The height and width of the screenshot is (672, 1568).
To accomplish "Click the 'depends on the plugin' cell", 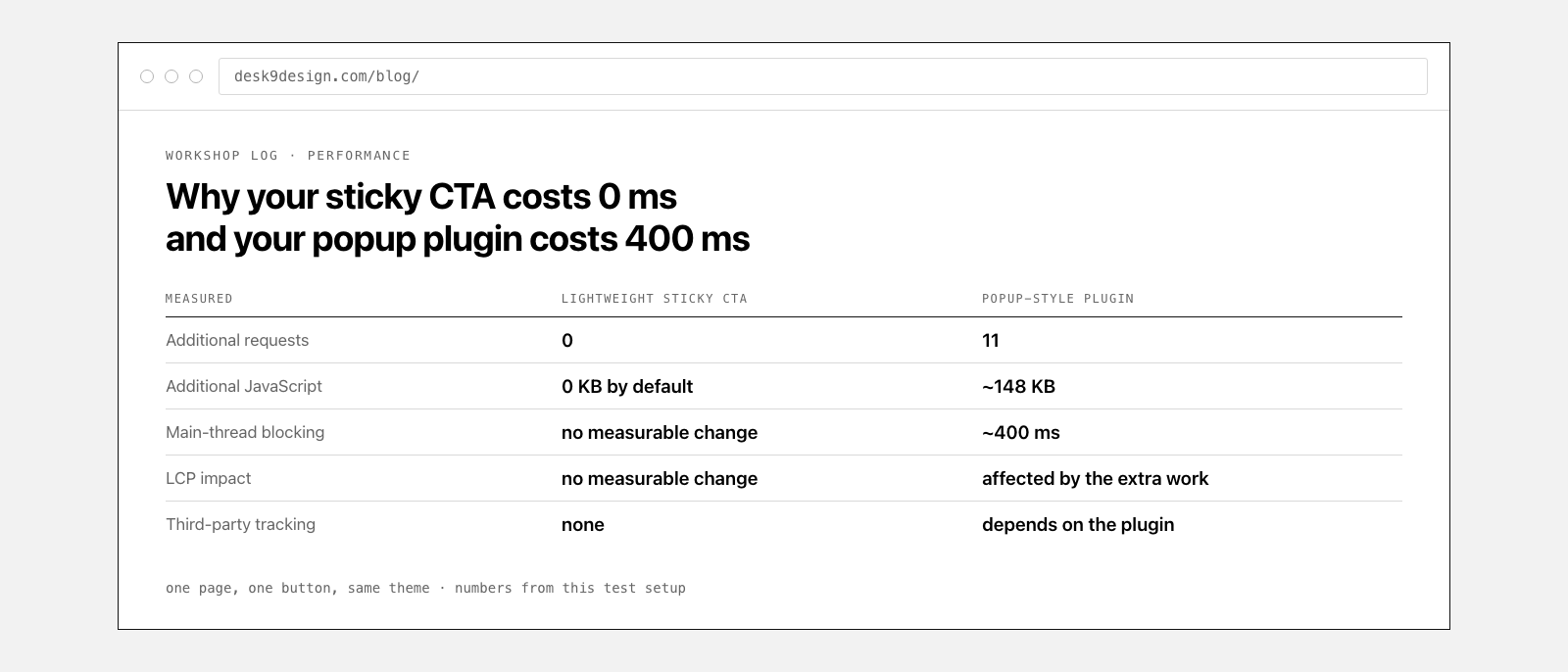I will (x=1078, y=525).
